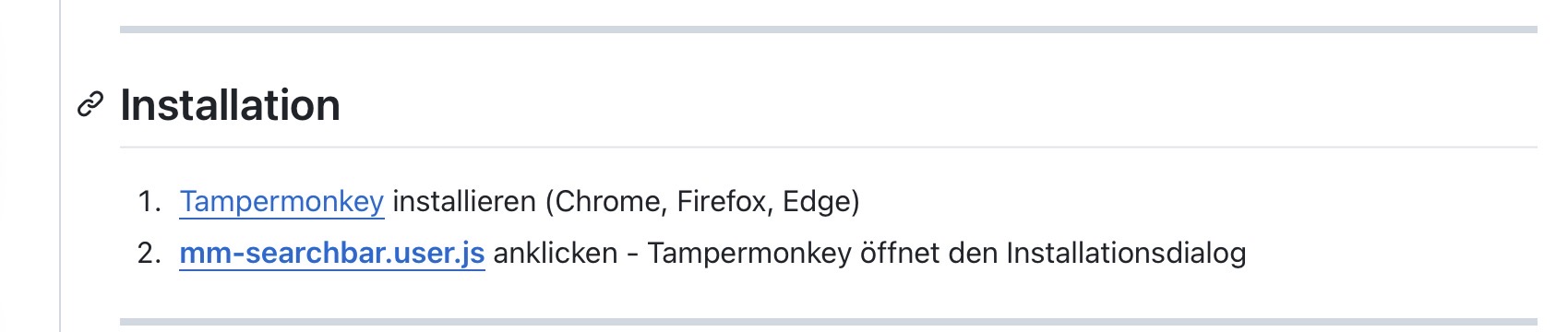Click the horizontal divider below the list
The image size is (1568, 332).
tap(829, 322)
